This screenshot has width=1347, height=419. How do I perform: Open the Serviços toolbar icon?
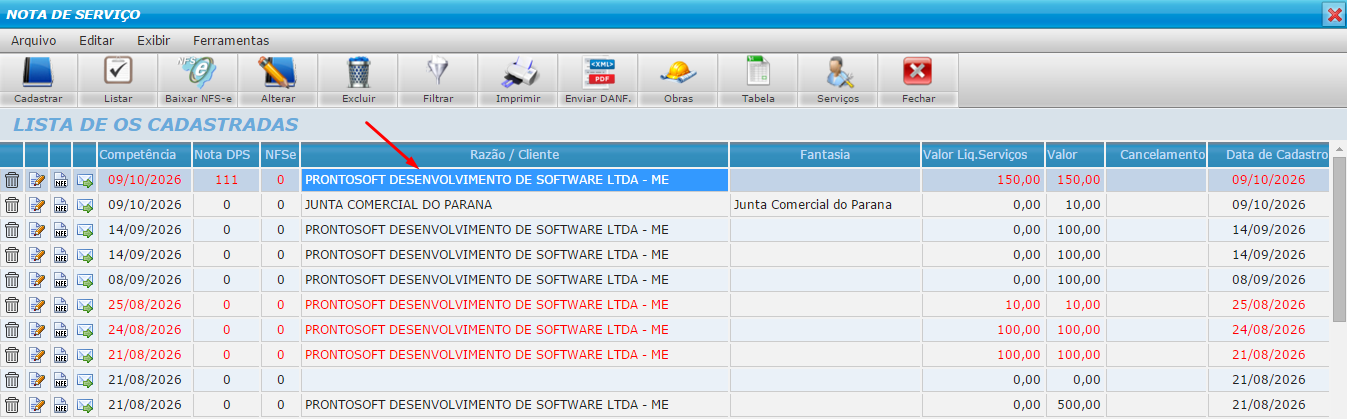pyautogui.click(x=838, y=80)
